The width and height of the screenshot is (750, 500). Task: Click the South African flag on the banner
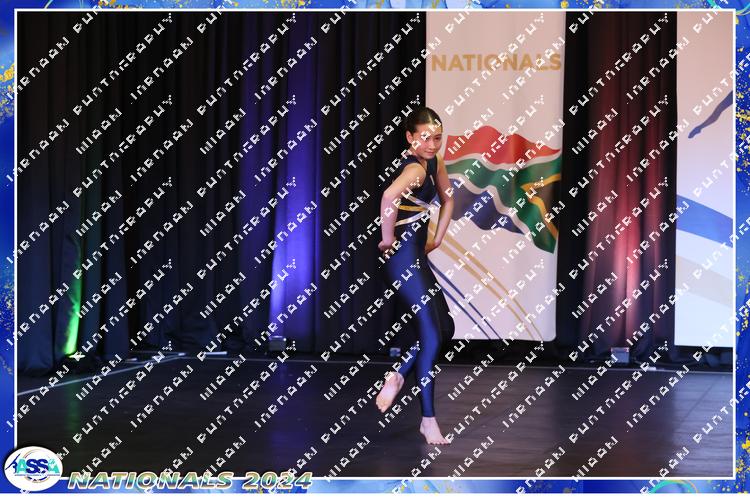pyautogui.click(x=503, y=189)
